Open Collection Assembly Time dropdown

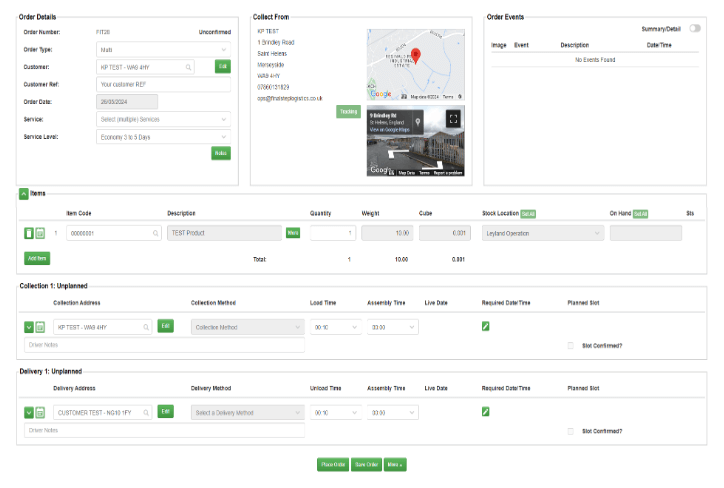(x=392, y=327)
